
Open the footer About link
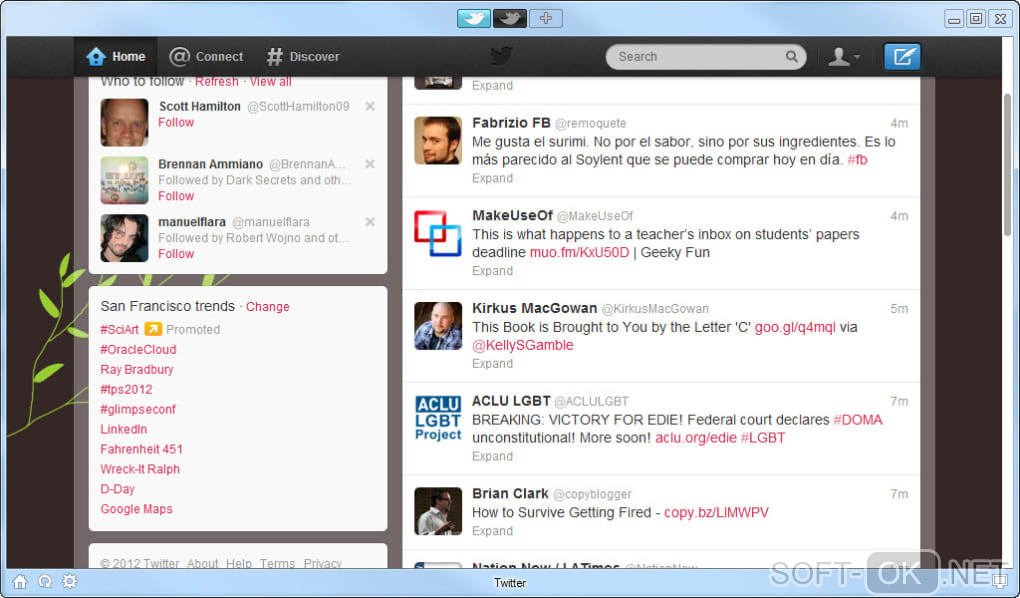pos(202,564)
